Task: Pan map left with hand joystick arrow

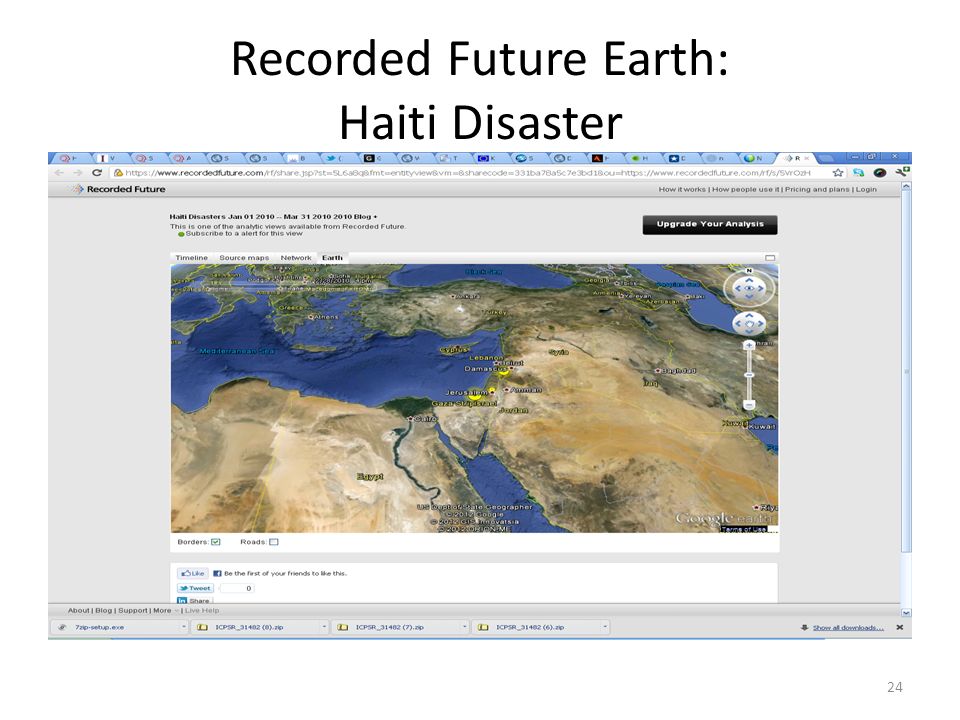Action: point(738,323)
